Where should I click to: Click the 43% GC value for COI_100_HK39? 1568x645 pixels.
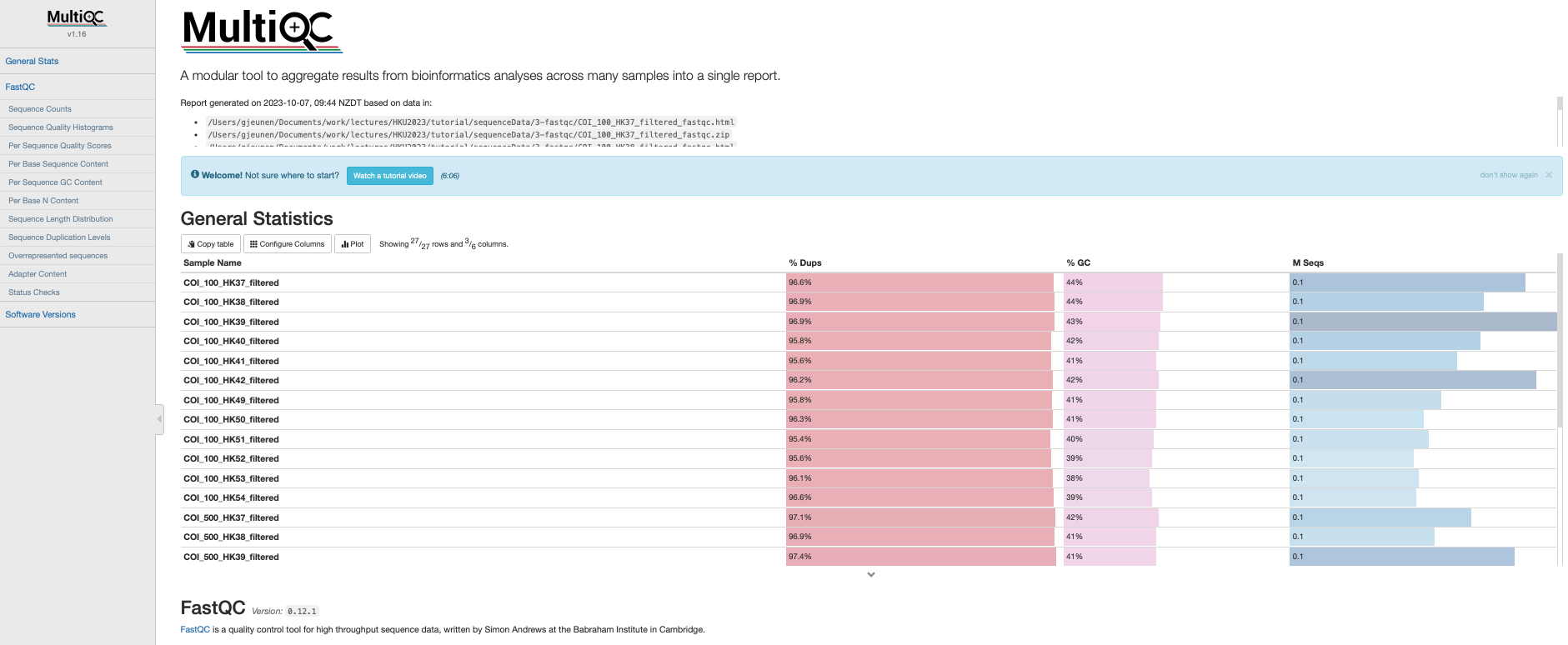click(x=1075, y=322)
